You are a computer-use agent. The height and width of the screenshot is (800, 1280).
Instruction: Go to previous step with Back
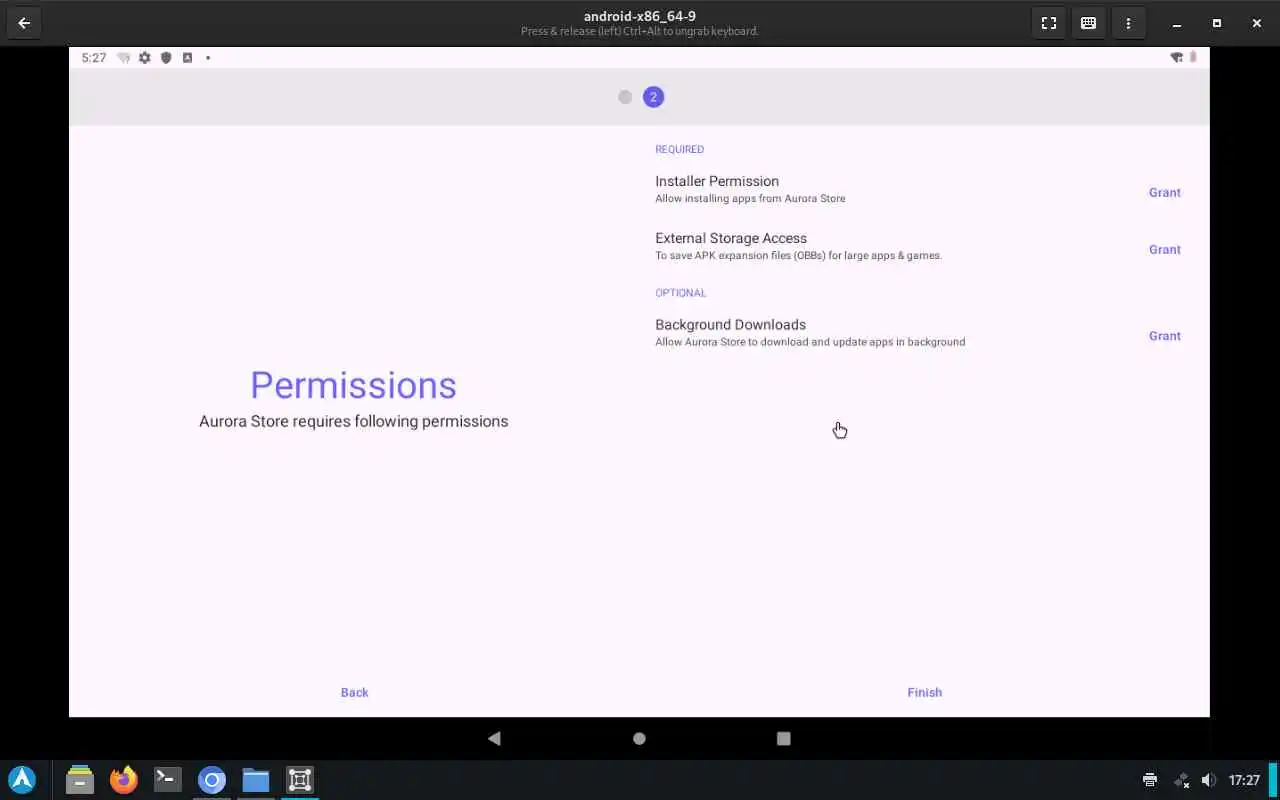click(x=354, y=692)
